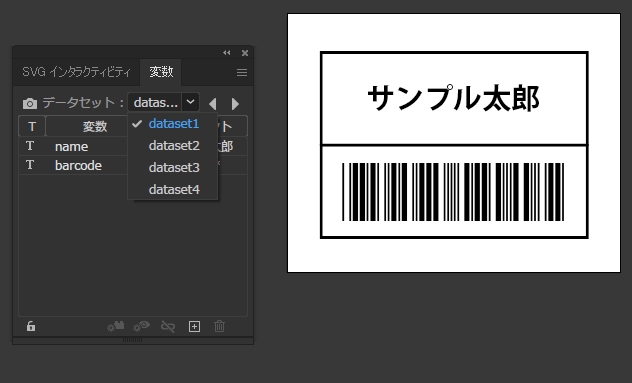
Task: Select dataset1 from the list
Action: 173,124
